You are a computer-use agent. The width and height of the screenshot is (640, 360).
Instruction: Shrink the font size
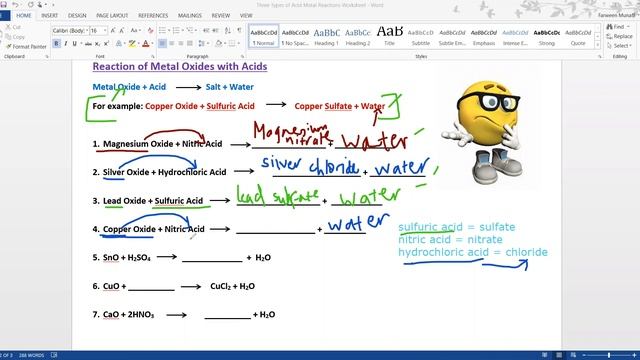pyautogui.click(x=122, y=31)
